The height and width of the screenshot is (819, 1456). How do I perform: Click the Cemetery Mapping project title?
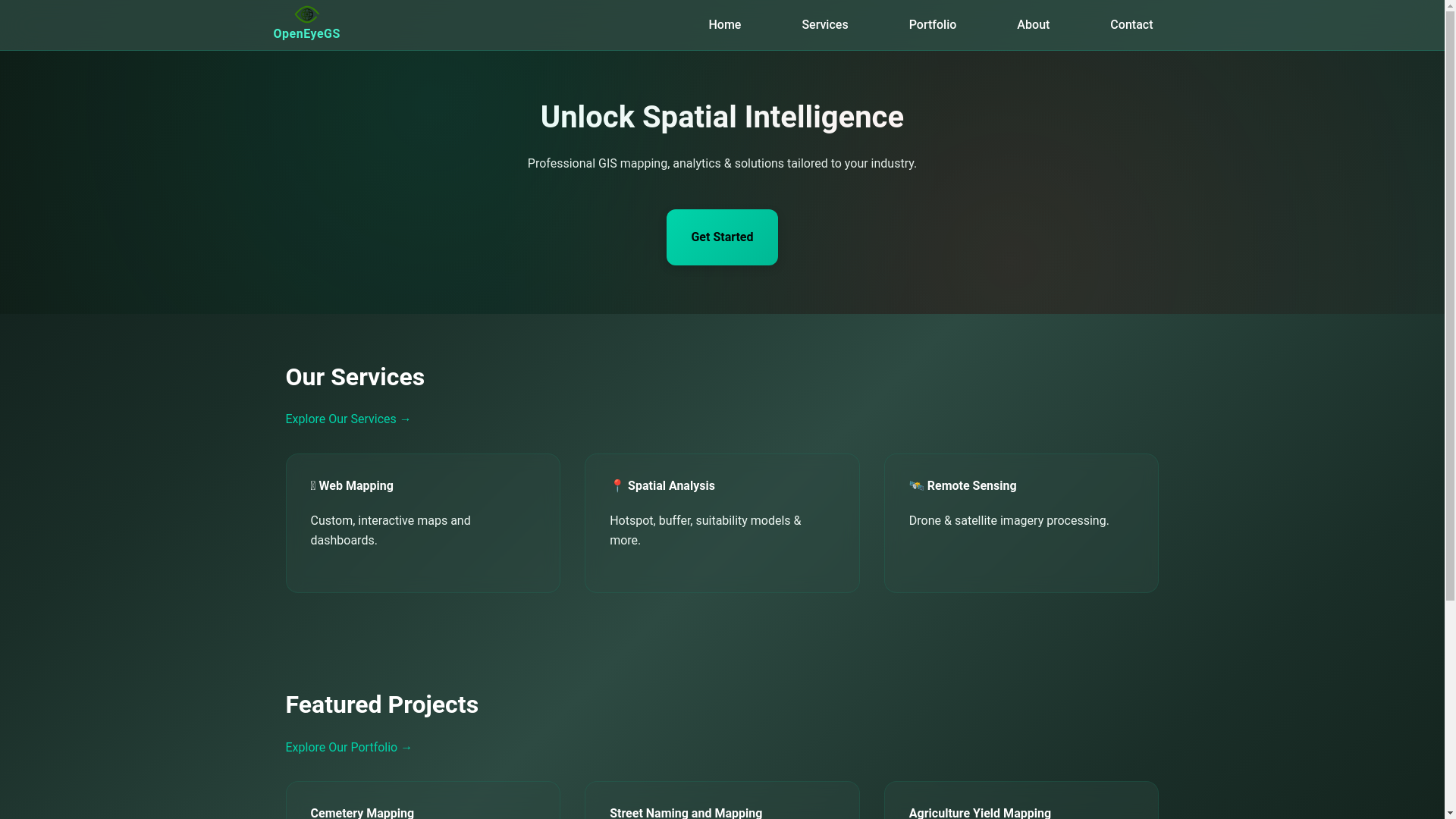click(362, 812)
